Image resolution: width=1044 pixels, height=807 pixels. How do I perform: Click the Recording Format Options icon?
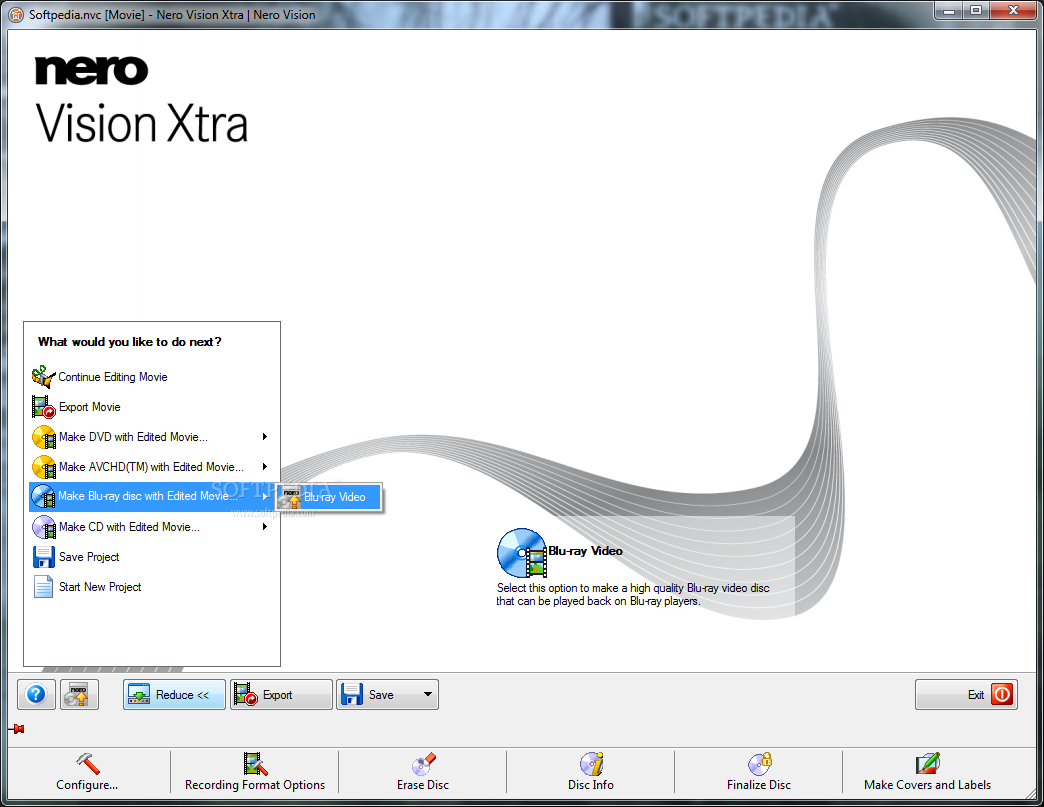(255, 764)
